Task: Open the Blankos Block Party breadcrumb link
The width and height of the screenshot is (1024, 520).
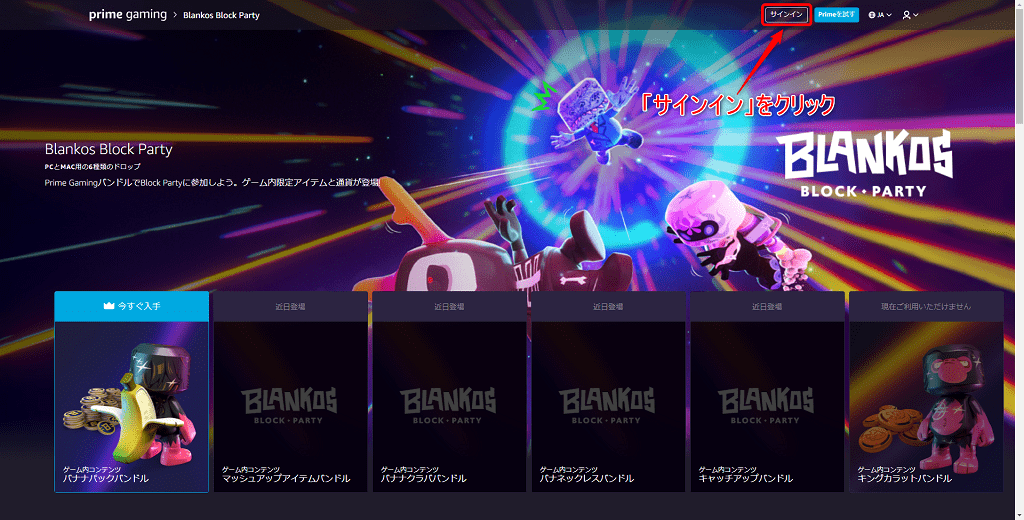Action: click(x=221, y=15)
